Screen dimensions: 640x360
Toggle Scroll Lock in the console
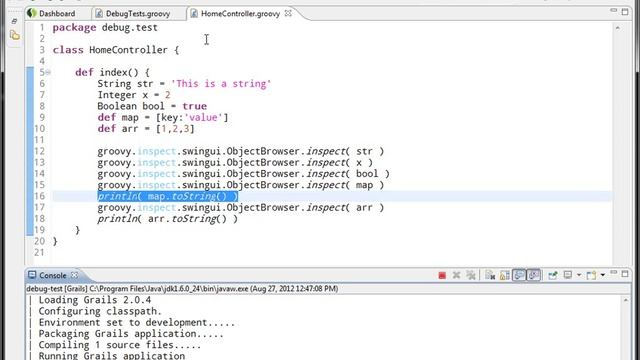pyautogui.click(x=504, y=276)
